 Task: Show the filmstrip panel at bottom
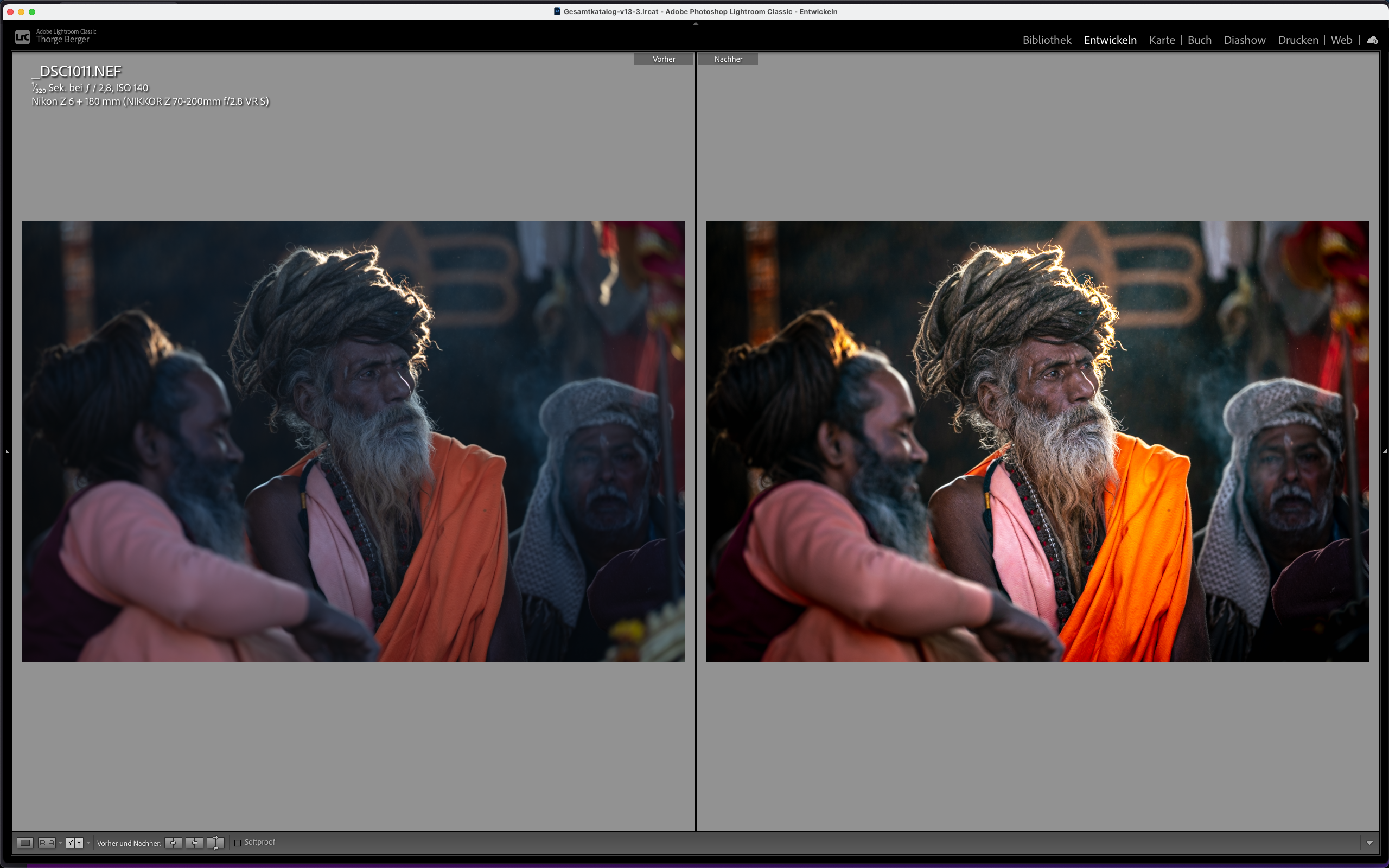point(696,859)
